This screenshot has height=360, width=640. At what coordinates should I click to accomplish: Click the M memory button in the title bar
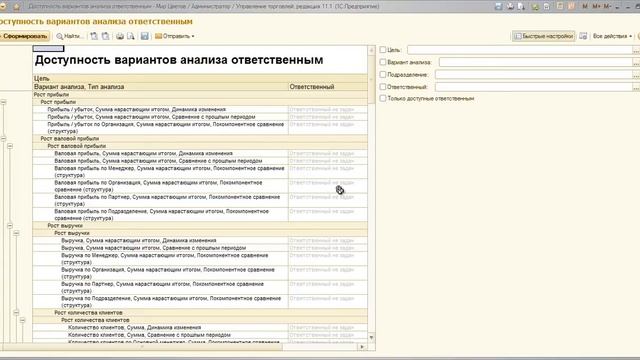click(585, 6)
